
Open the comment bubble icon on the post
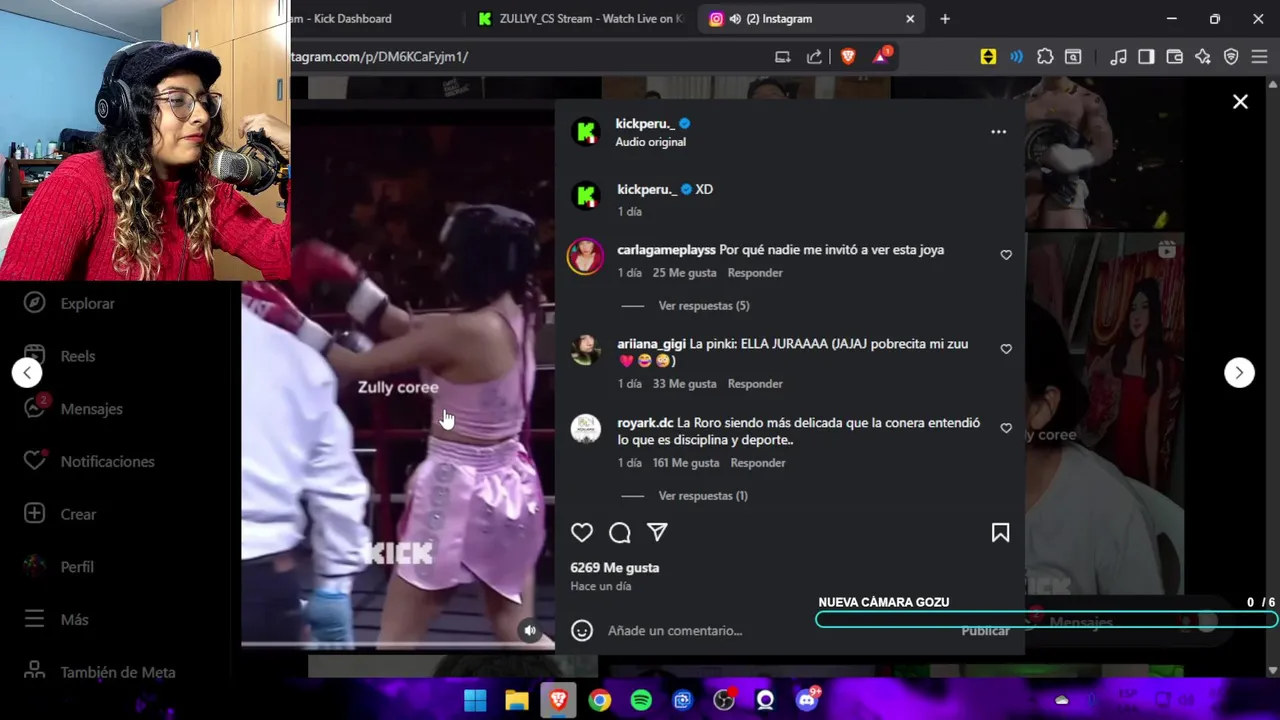tap(620, 533)
